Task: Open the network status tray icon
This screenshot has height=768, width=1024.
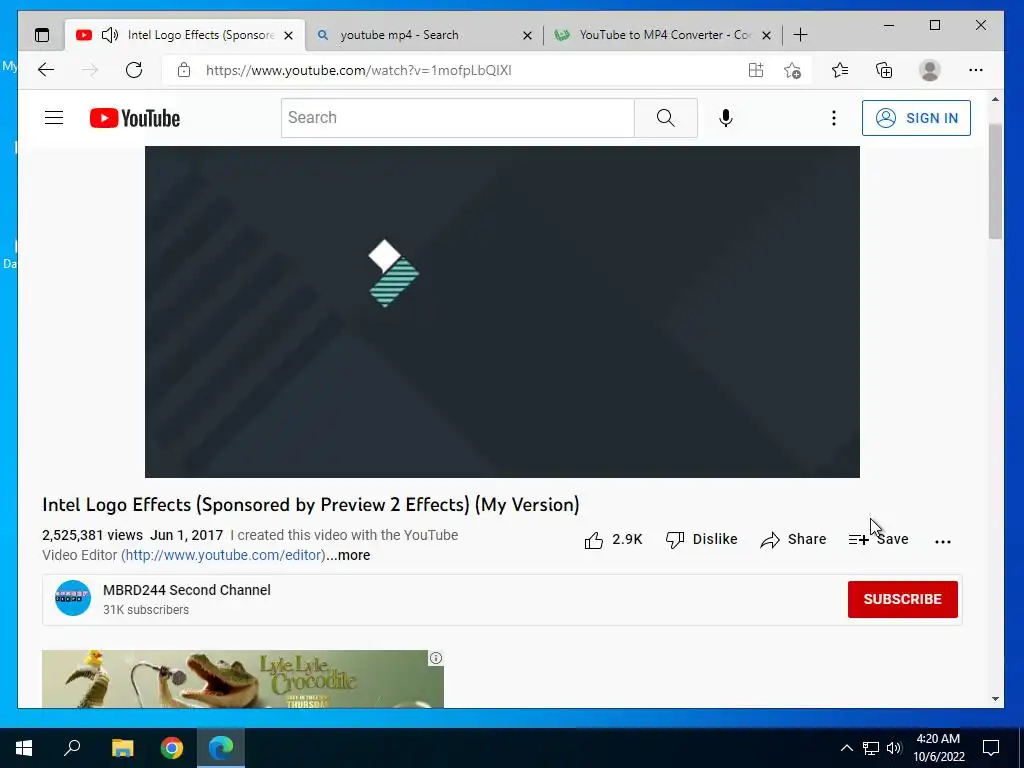Action: [x=871, y=748]
